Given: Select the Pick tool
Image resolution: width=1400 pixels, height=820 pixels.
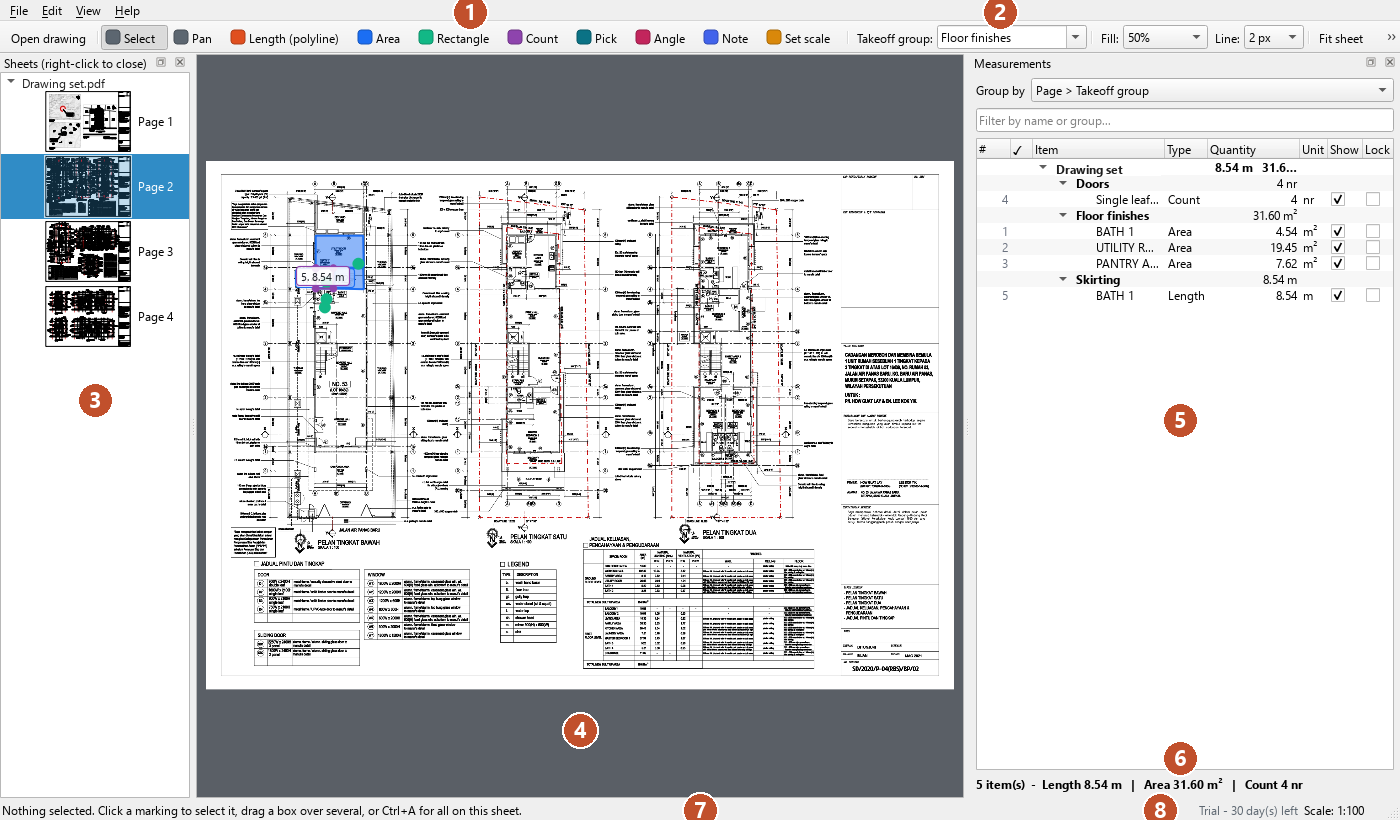Looking at the screenshot, I should pos(597,39).
